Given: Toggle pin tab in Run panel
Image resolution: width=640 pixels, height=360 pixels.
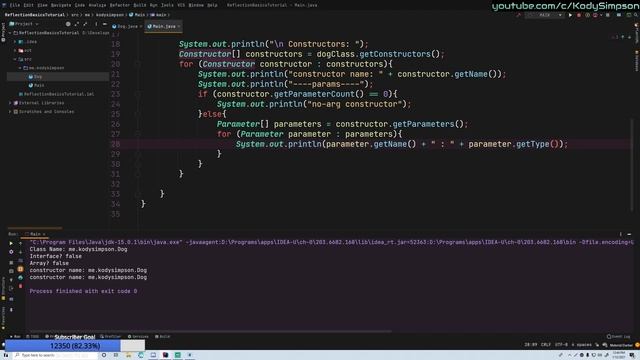Looking at the screenshot, I should click(x=11, y=310).
